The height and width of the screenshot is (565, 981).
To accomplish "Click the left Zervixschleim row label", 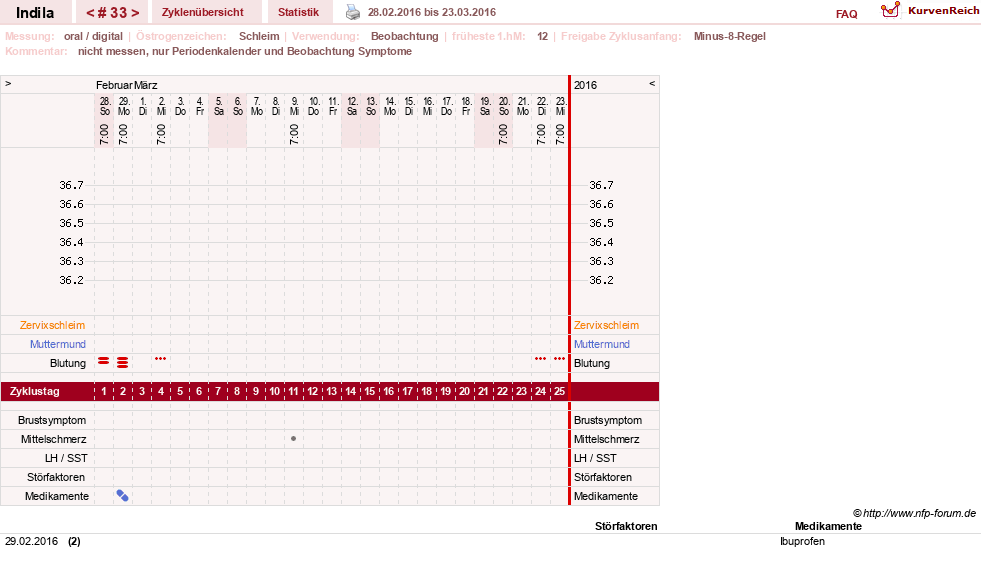I will (x=53, y=325).
